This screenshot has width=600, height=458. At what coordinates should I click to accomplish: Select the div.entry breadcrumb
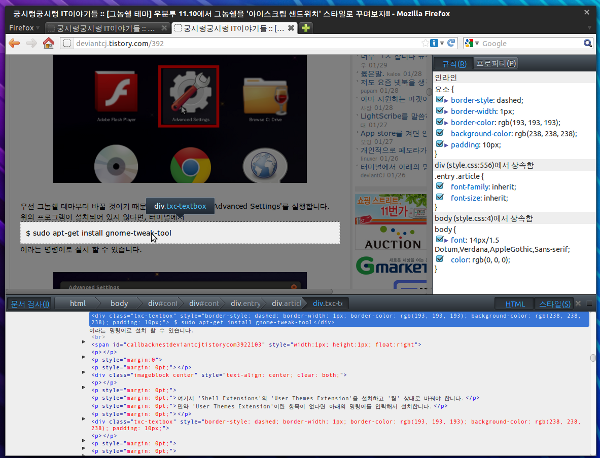coord(245,303)
